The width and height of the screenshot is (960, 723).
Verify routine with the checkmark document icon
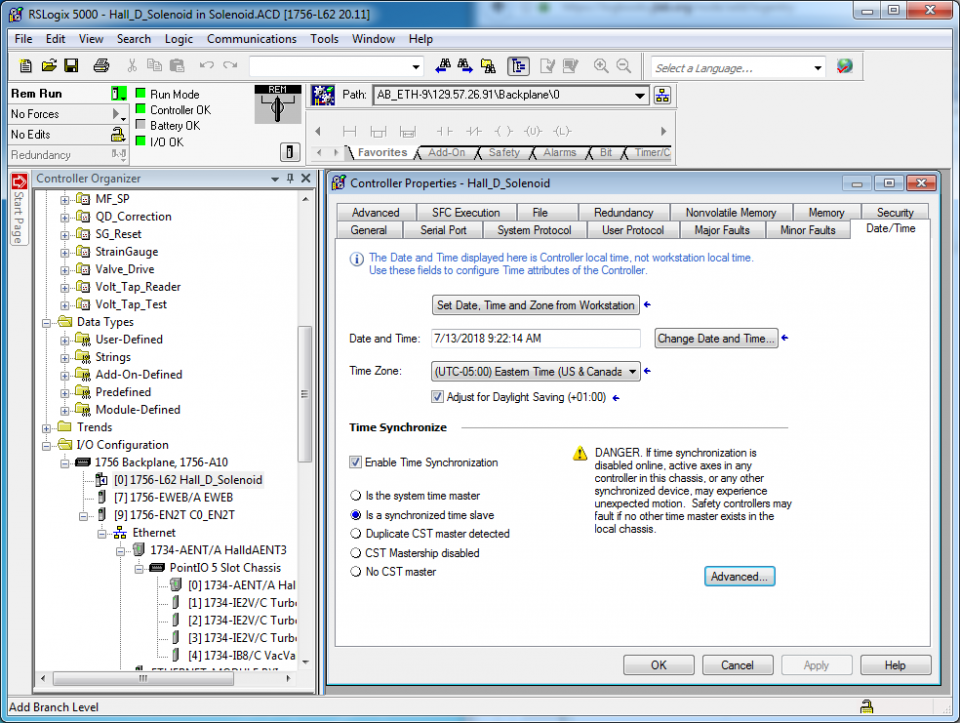pos(547,66)
